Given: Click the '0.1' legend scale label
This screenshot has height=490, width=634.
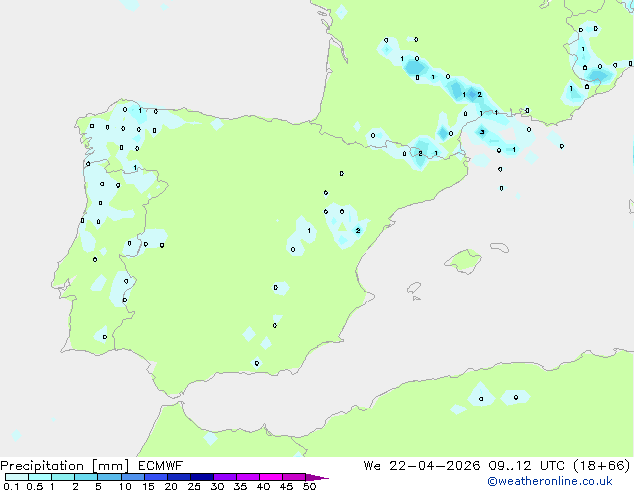Looking at the screenshot, I should click(11, 486).
